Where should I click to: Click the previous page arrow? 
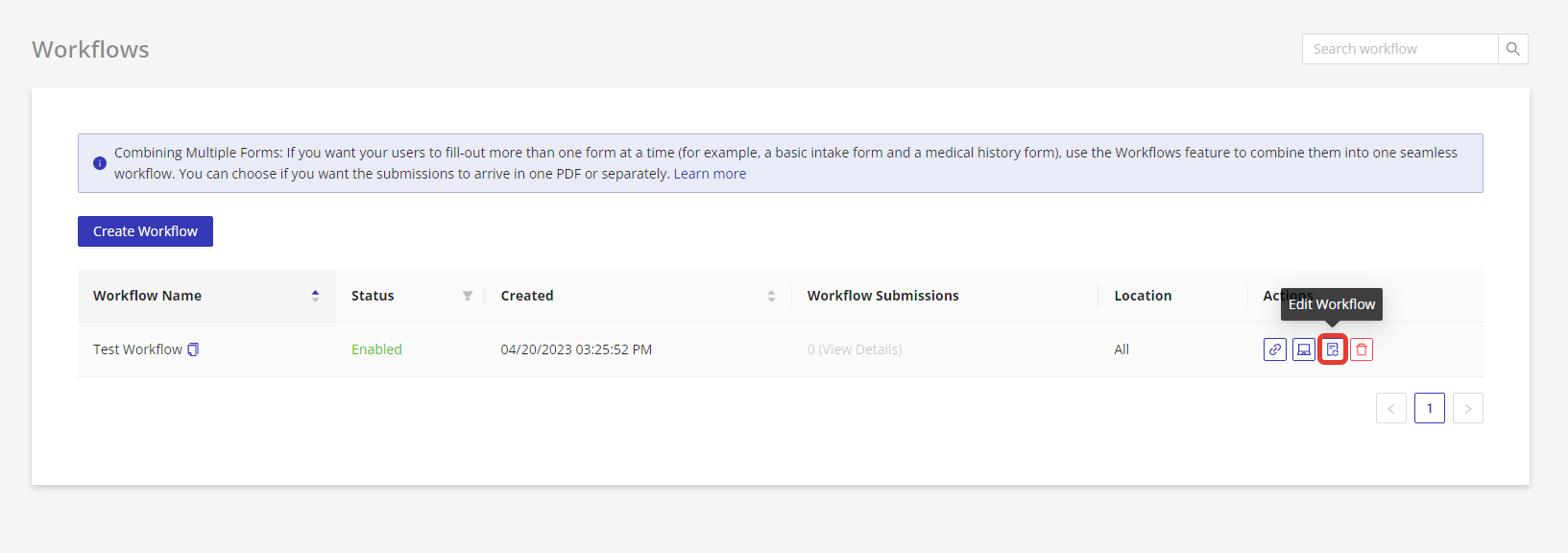coord(1391,408)
